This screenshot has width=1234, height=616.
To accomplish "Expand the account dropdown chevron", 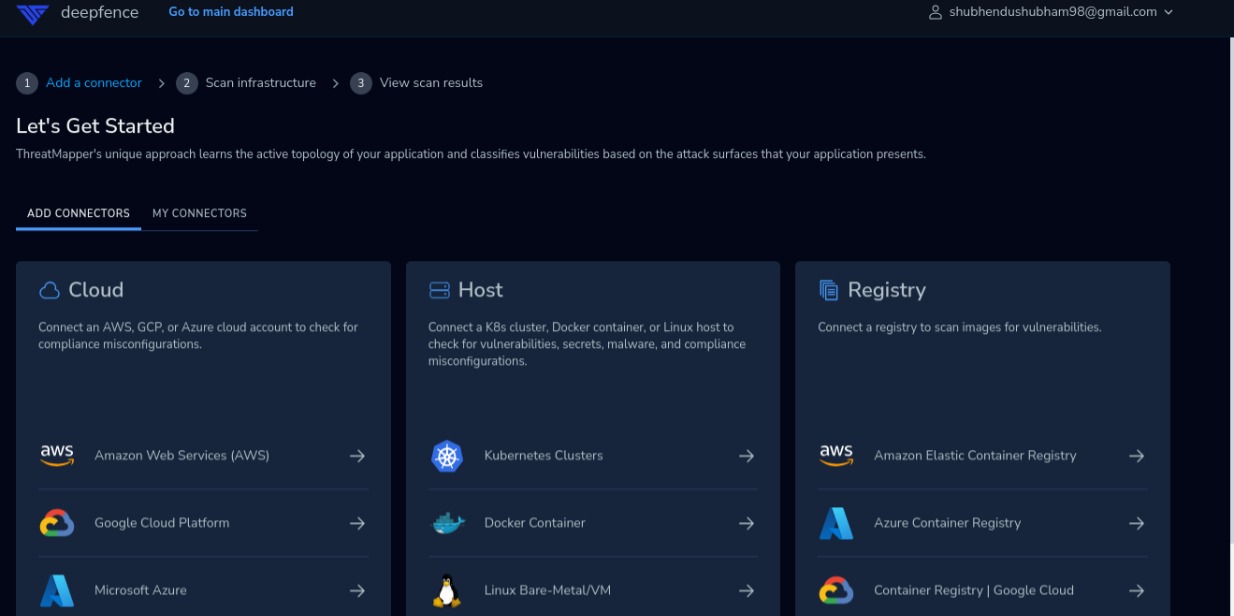I will pyautogui.click(x=1168, y=12).
